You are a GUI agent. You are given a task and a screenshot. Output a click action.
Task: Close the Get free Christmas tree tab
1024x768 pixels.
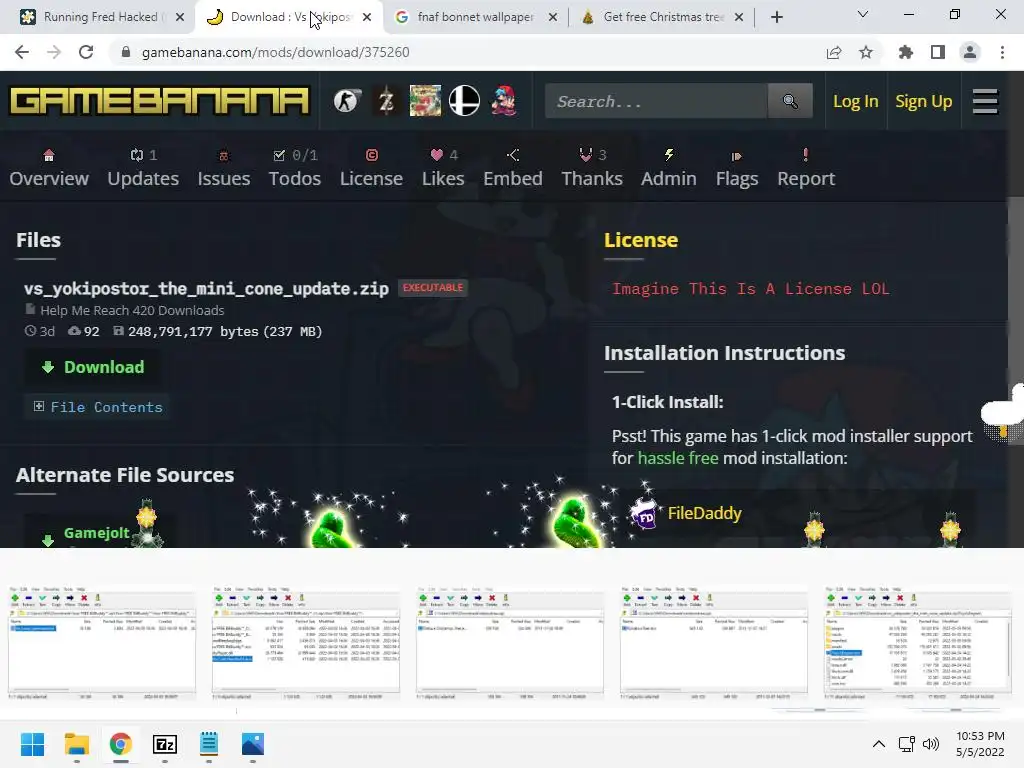coord(739,17)
